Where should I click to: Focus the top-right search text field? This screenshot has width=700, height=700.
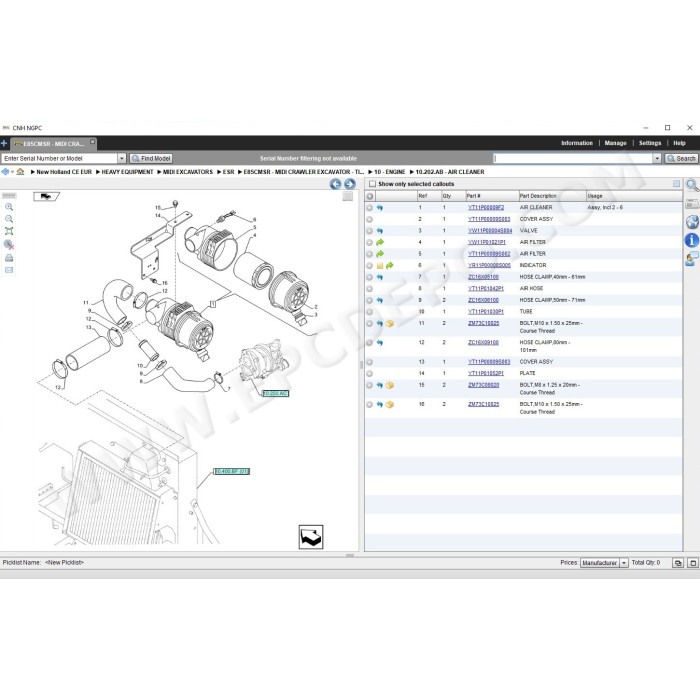coord(573,158)
